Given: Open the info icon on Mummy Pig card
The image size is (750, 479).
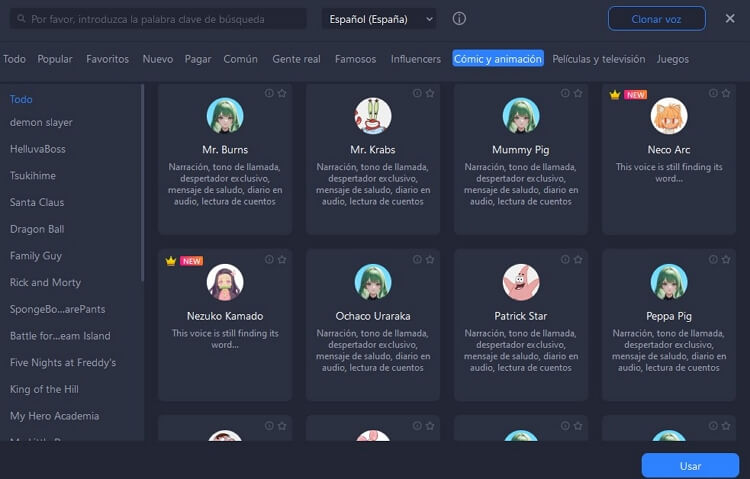Looking at the screenshot, I should 565,93.
